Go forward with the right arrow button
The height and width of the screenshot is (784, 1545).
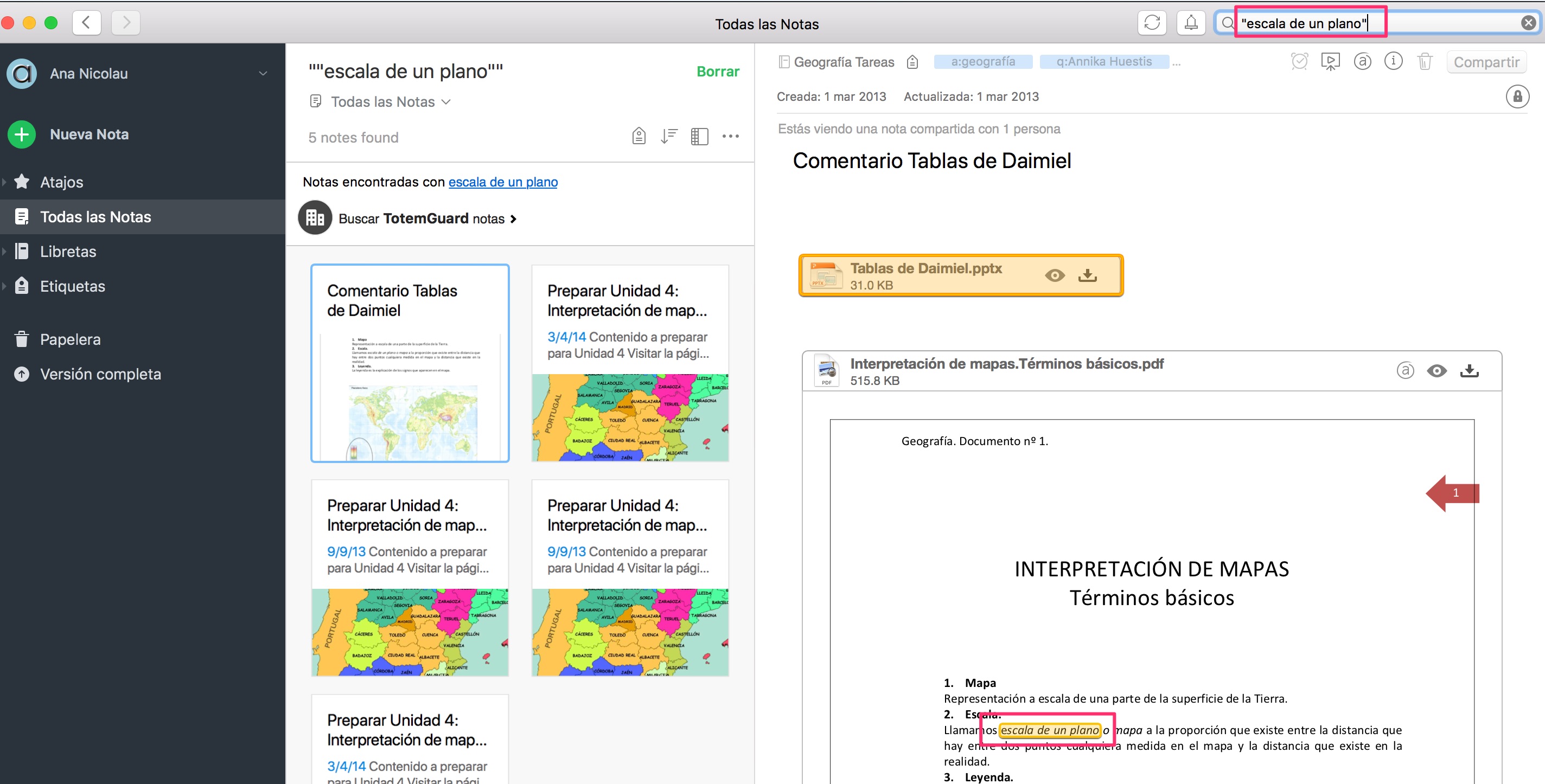[125, 23]
